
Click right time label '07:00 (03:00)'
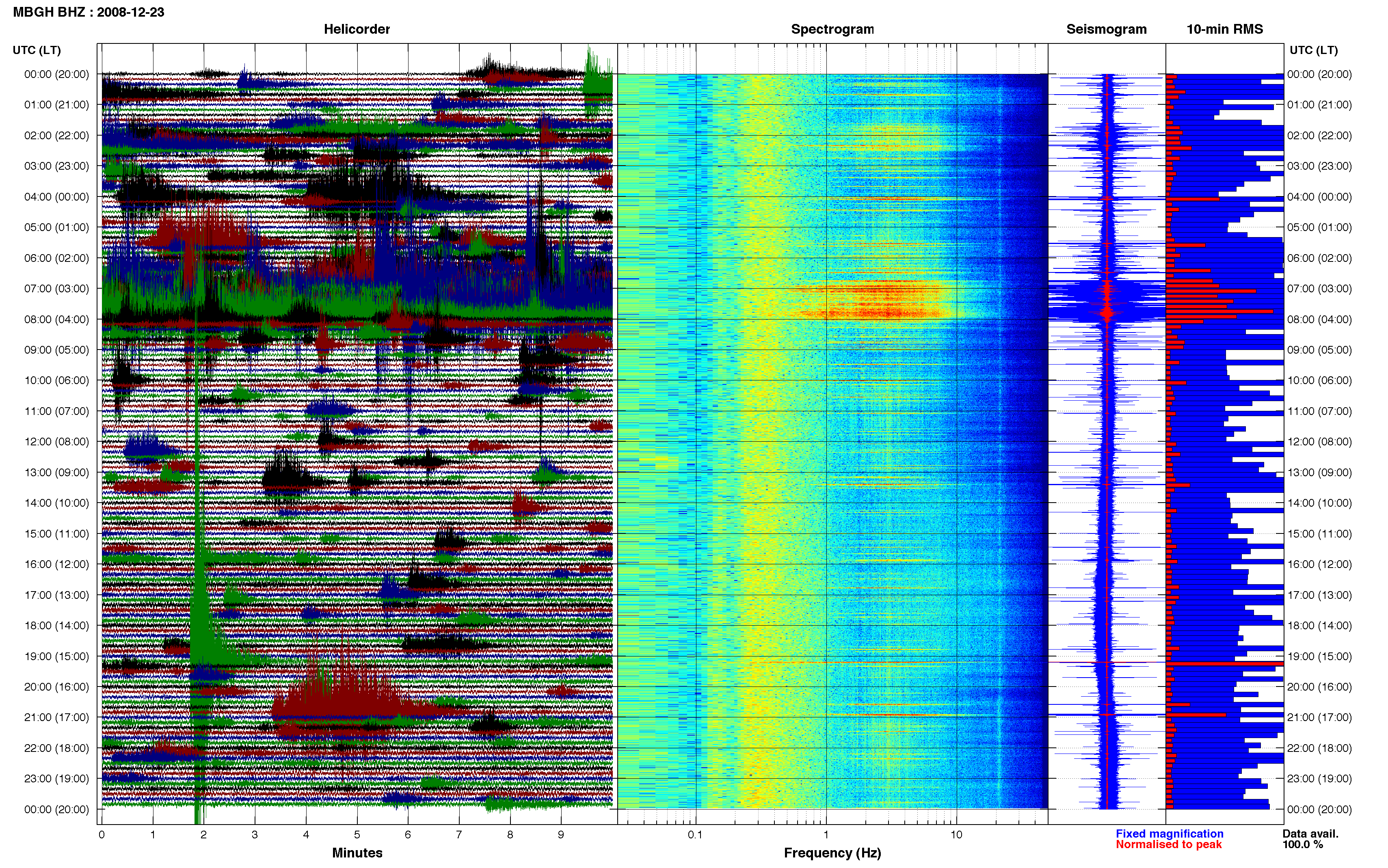1319,288
